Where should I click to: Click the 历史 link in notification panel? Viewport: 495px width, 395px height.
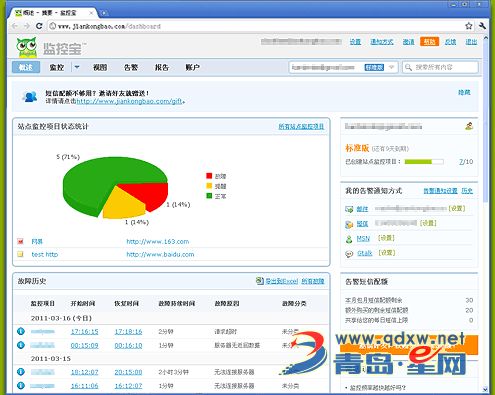coord(467,191)
